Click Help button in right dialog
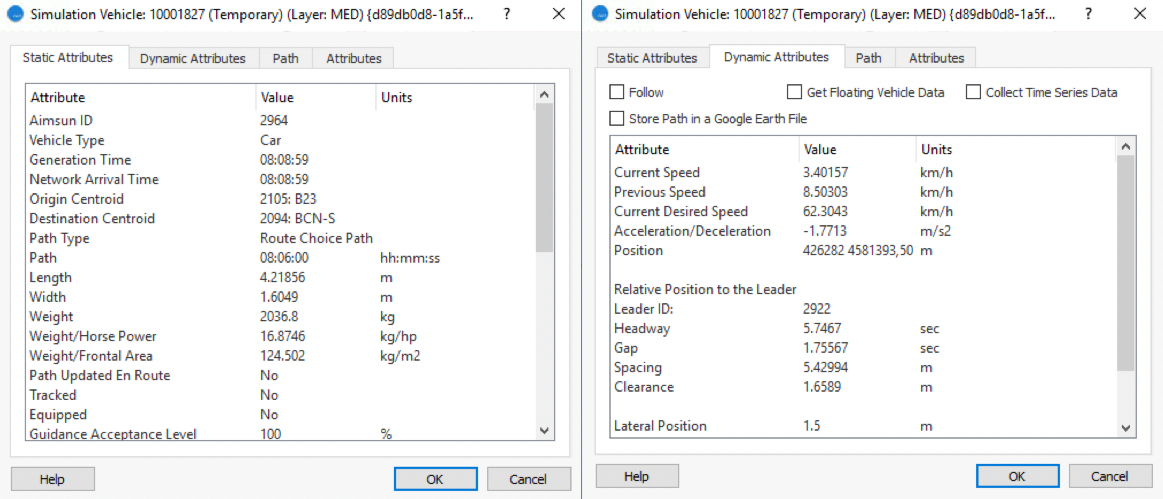The height and width of the screenshot is (499, 1163). point(637,477)
